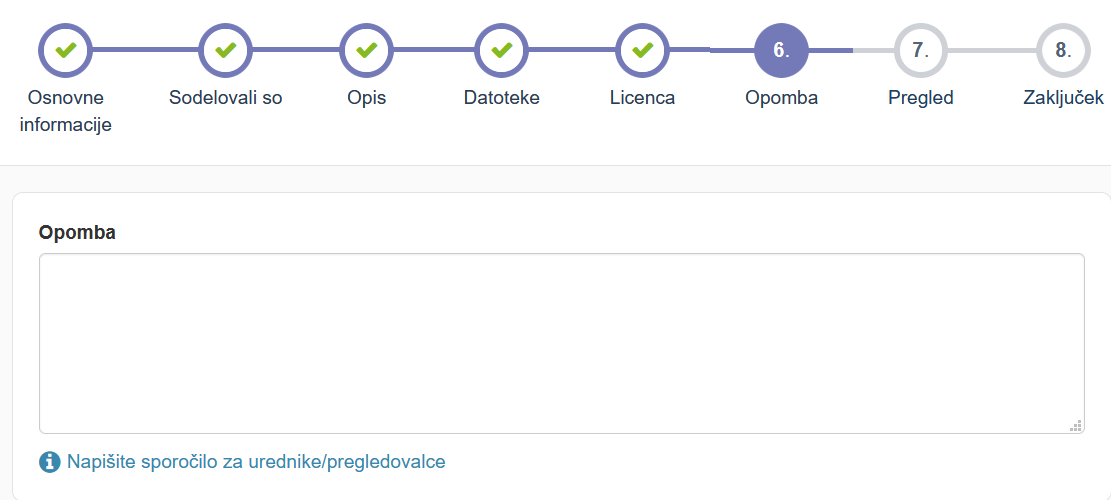Select the Sodelovali so step checkmark
The width and height of the screenshot is (1111, 500).
pyautogui.click(x=225, y=50)
